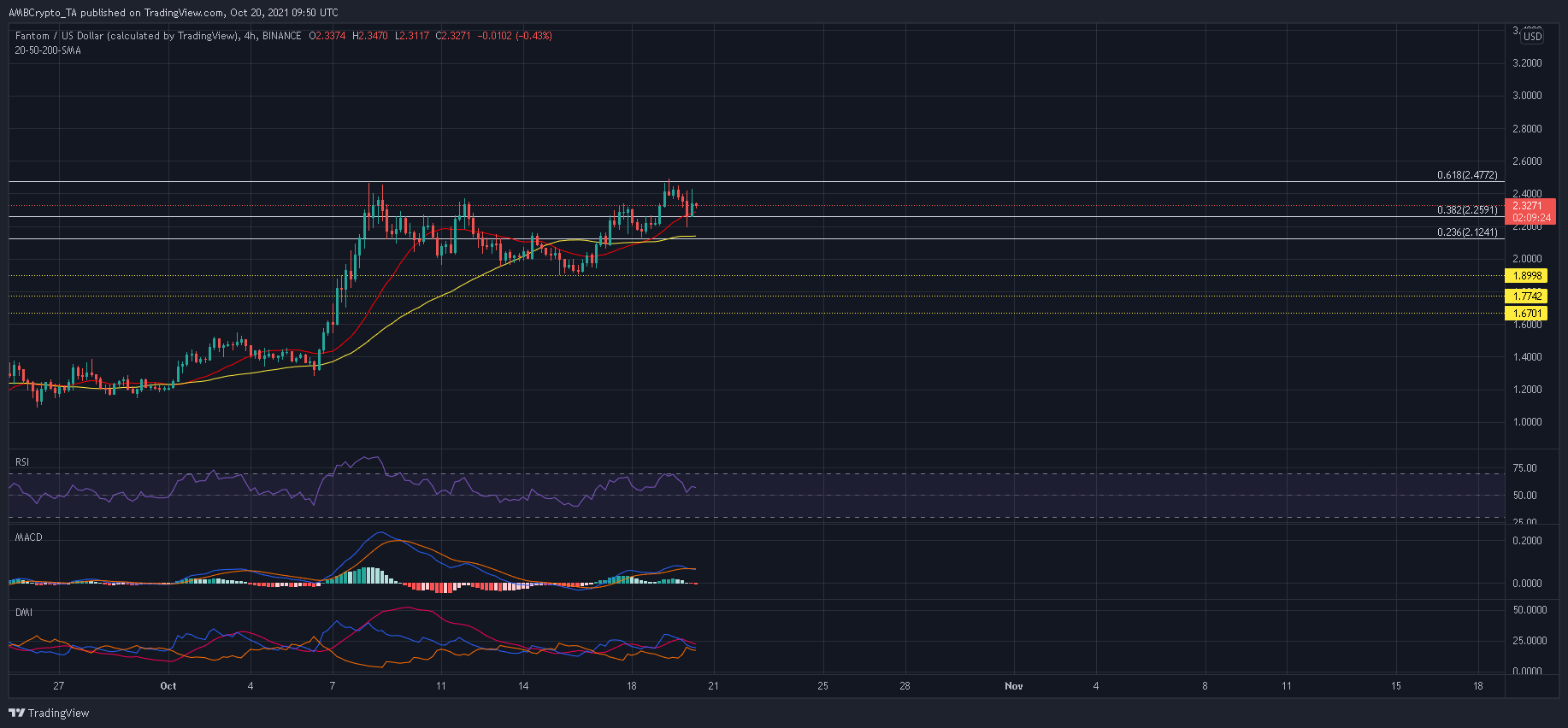This screenshot has width=1568, height=728.
Task: Click the 50.0000 DMI scale value
Action: coord(1530,610)
